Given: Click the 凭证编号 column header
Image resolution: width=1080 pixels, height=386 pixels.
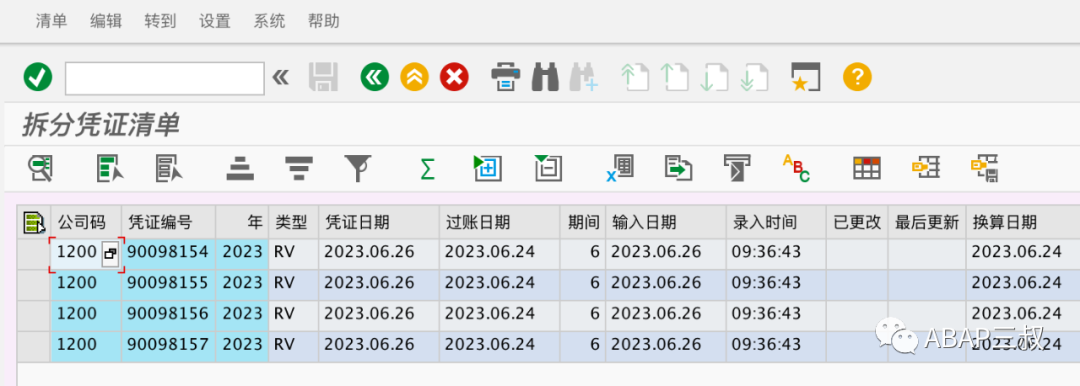Looking at the screenshot, I should [169, 222].
